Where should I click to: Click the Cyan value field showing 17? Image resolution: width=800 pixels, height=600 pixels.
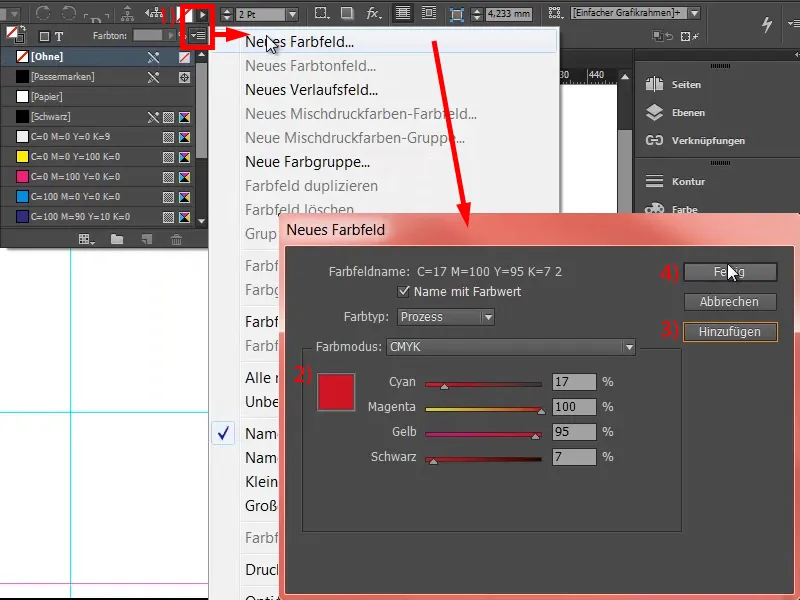point(574,382)
